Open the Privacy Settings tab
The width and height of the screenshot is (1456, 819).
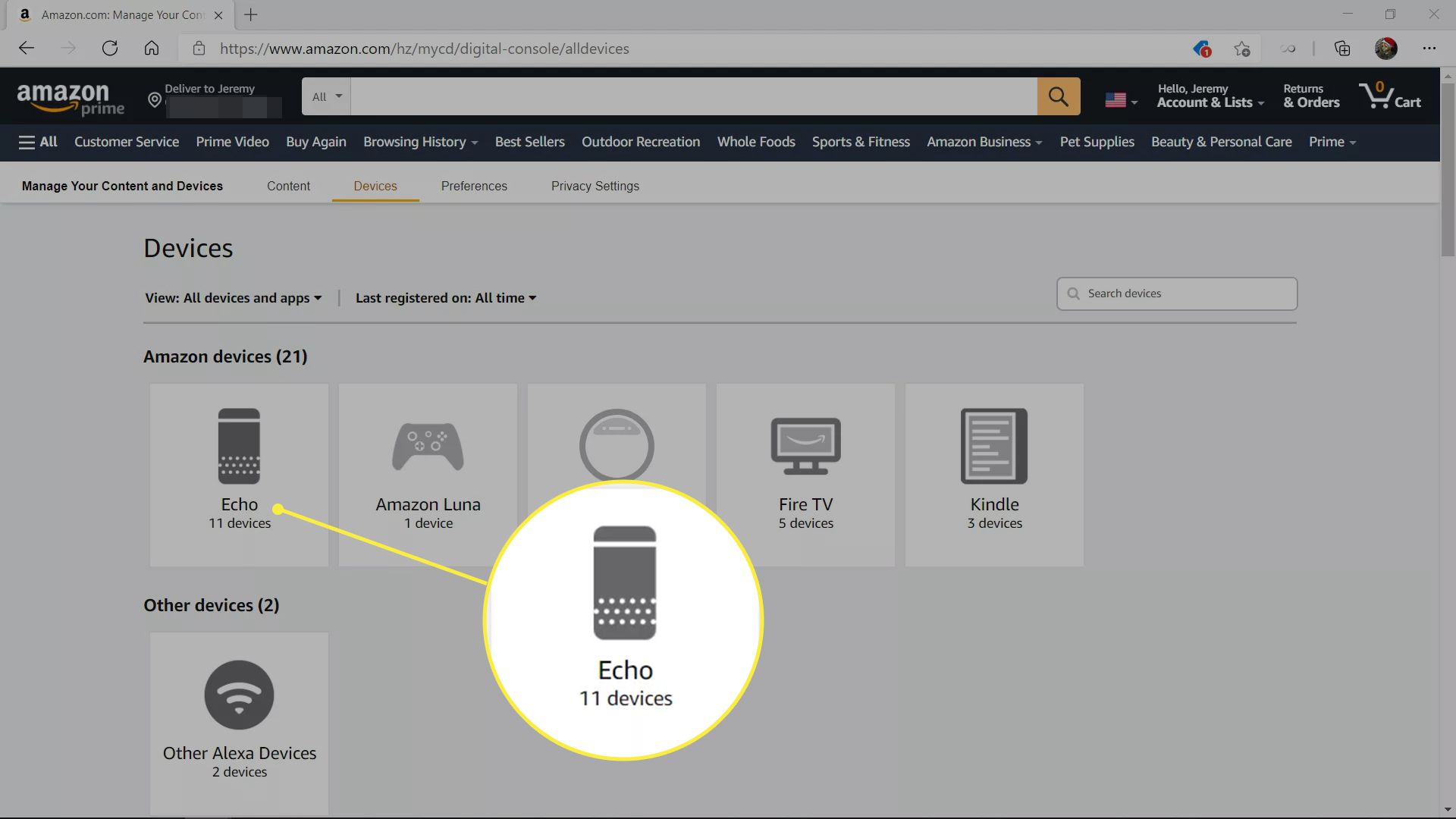pos(595,186)
